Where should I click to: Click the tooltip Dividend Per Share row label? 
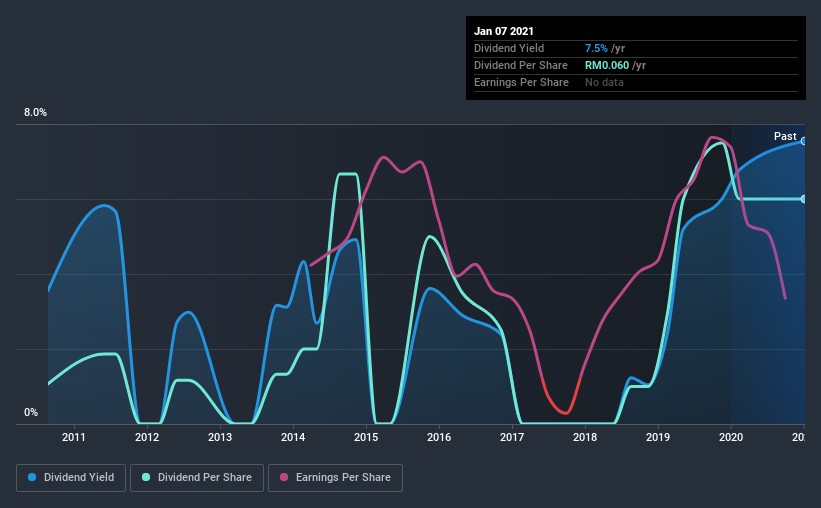click(x=520, y=65)
